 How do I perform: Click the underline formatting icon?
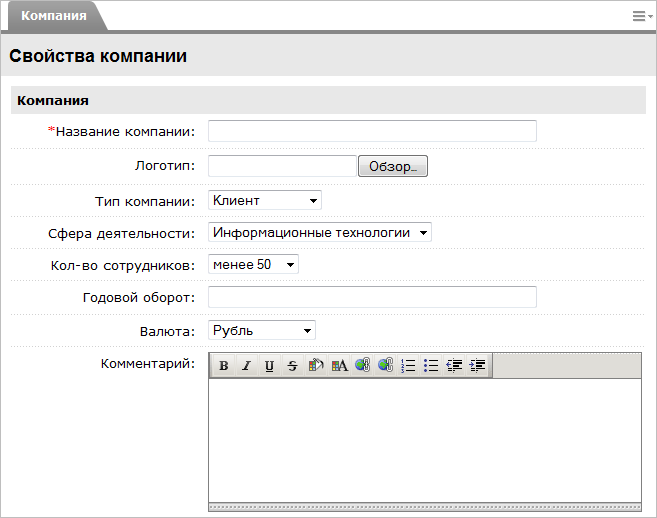pyautogui.click(x=269, y=366)
